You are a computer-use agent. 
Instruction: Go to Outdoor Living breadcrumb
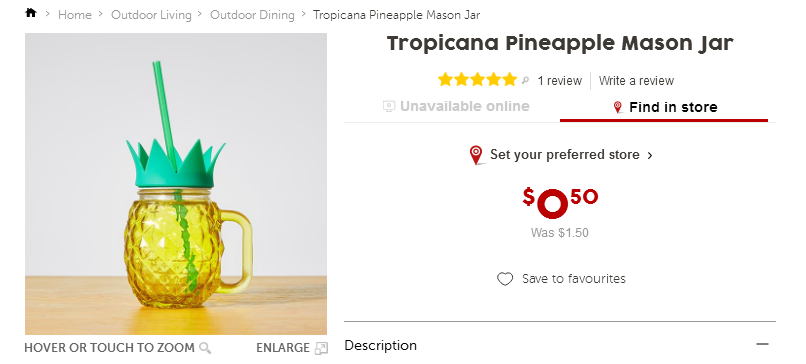point(151,15)
